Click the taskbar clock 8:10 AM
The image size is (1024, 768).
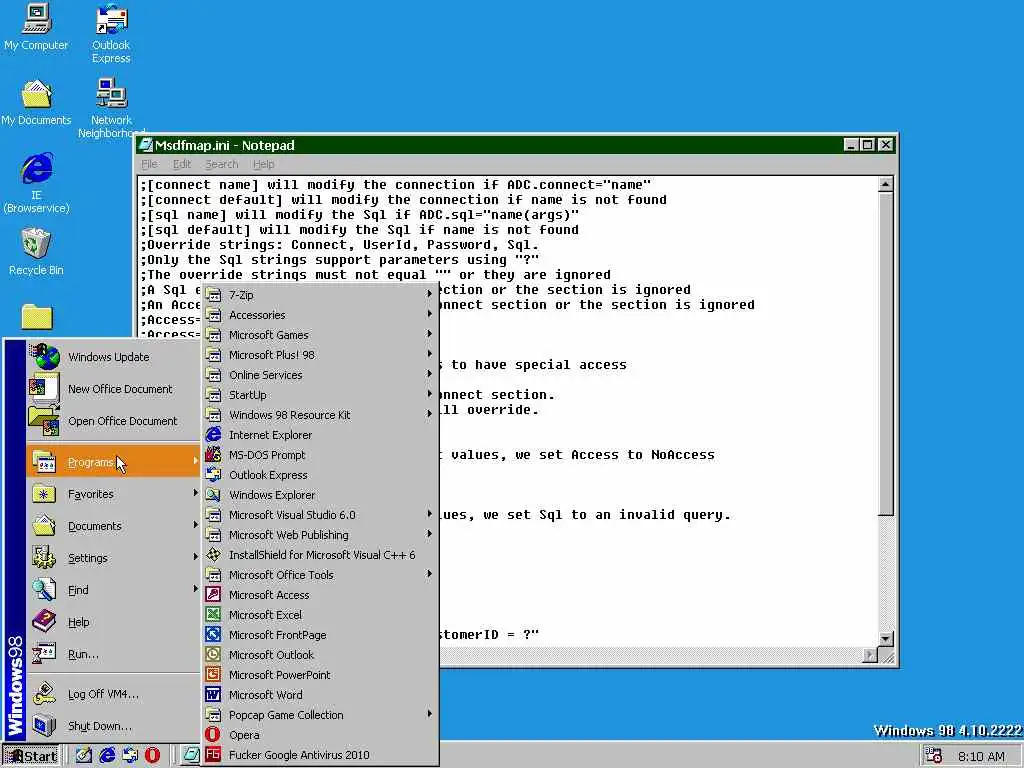(982, 756)
